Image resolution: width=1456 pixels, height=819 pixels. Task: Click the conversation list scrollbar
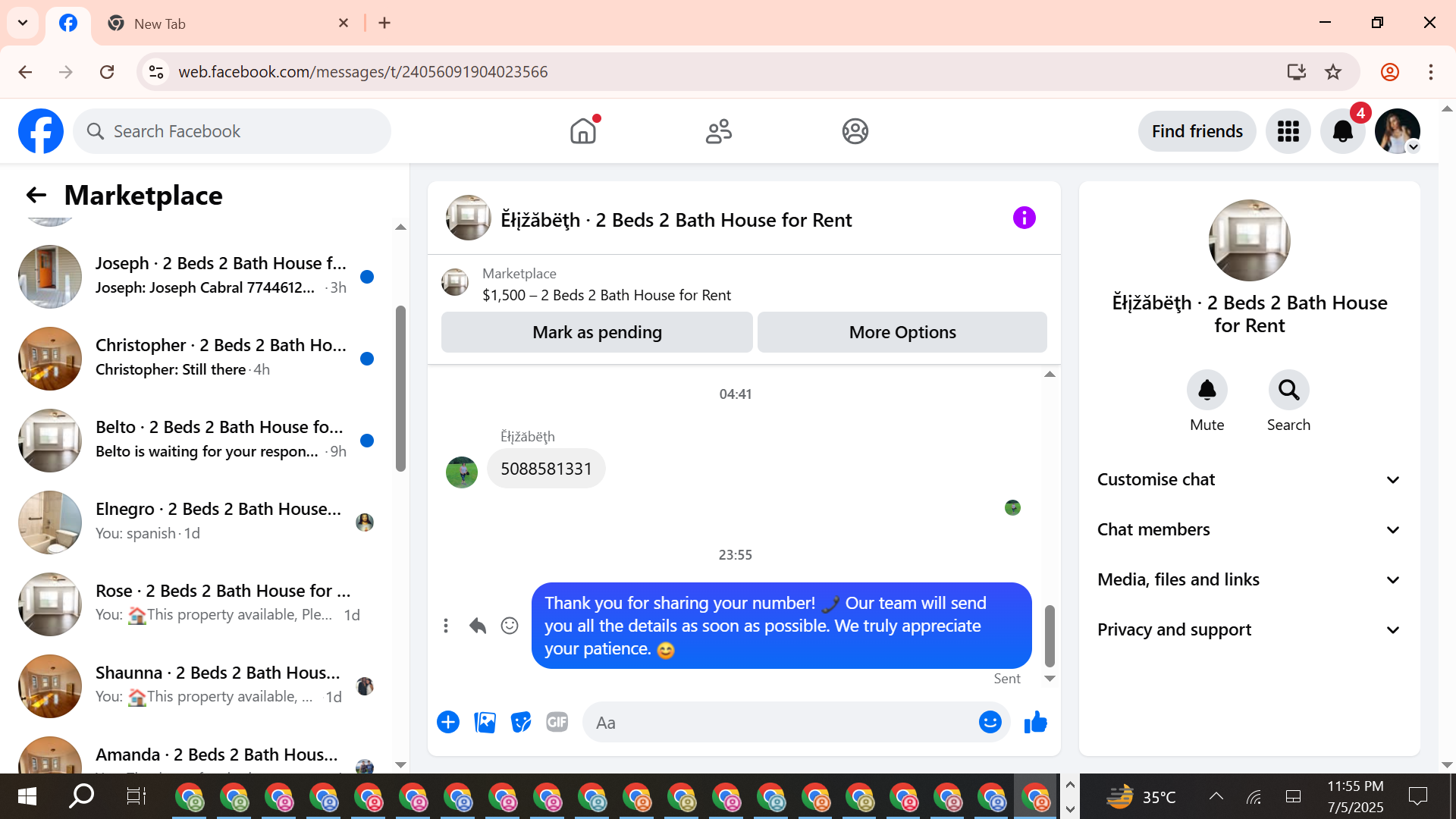click(400, 388)
